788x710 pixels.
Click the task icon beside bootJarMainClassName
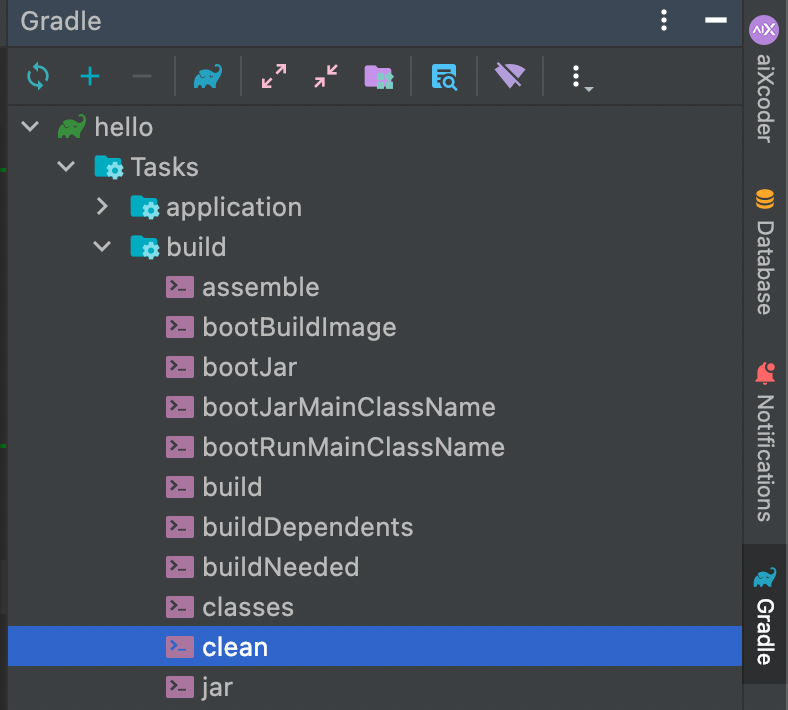click(x=180, y=407)
